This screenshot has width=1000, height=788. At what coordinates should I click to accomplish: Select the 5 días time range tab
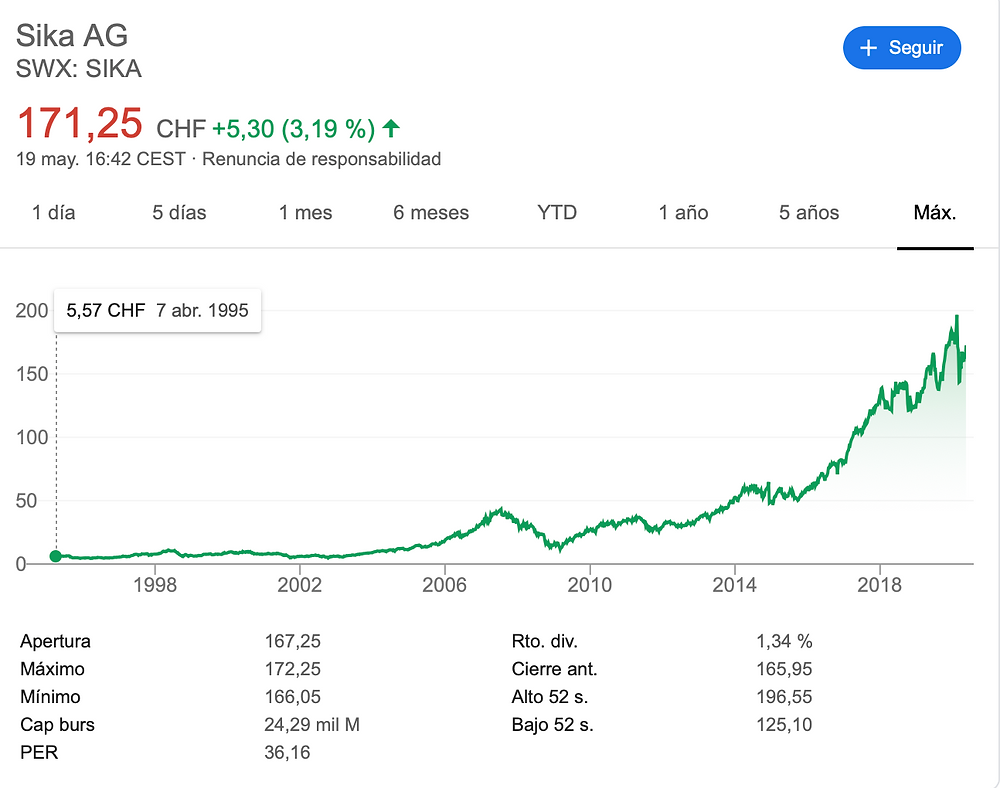click(179, 212)
